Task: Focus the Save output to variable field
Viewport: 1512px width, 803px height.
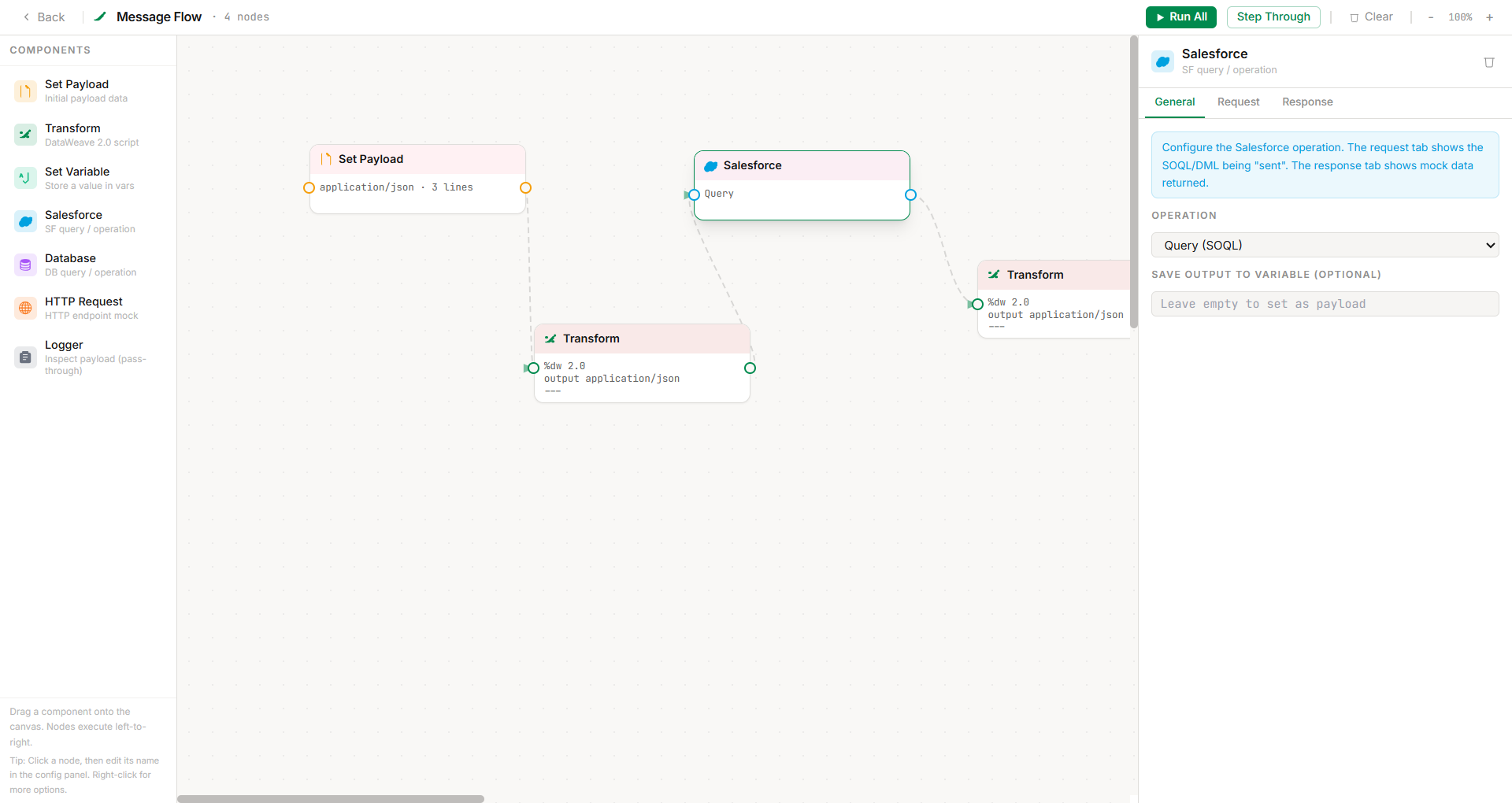Action: coord(1325,304)
